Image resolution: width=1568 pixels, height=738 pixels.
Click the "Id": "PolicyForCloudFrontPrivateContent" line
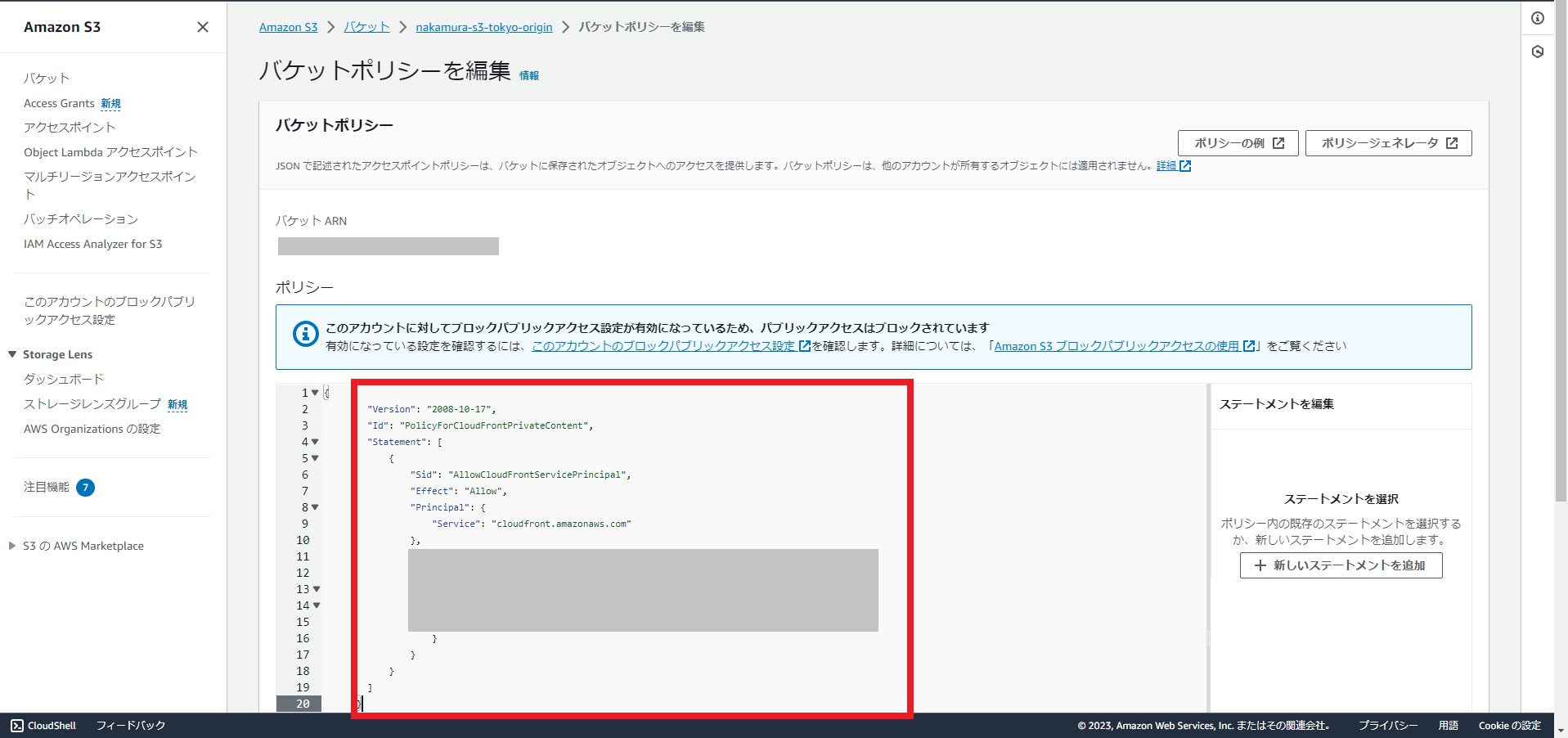[x=480, y=425]
